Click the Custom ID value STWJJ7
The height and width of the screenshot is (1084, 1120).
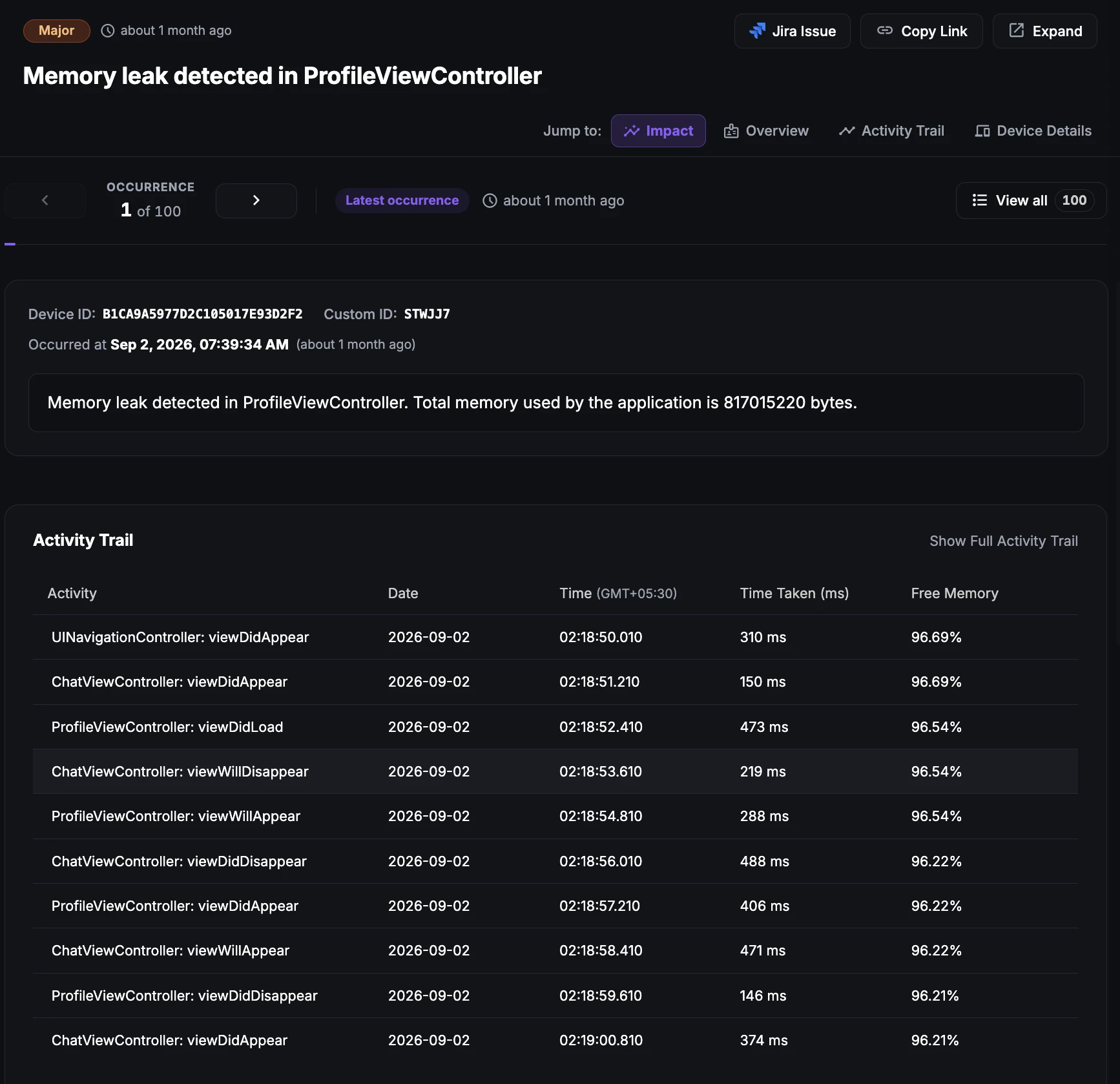tap(427, 314)
